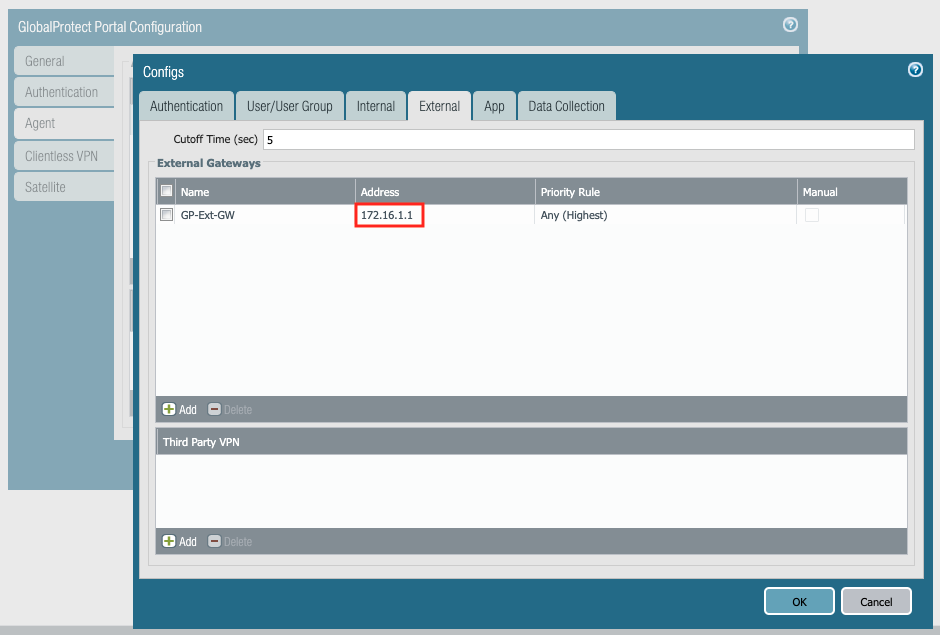Screen dimensions: 940x635
Task: Open help in Configs dialog
Action: pos(915,70)
